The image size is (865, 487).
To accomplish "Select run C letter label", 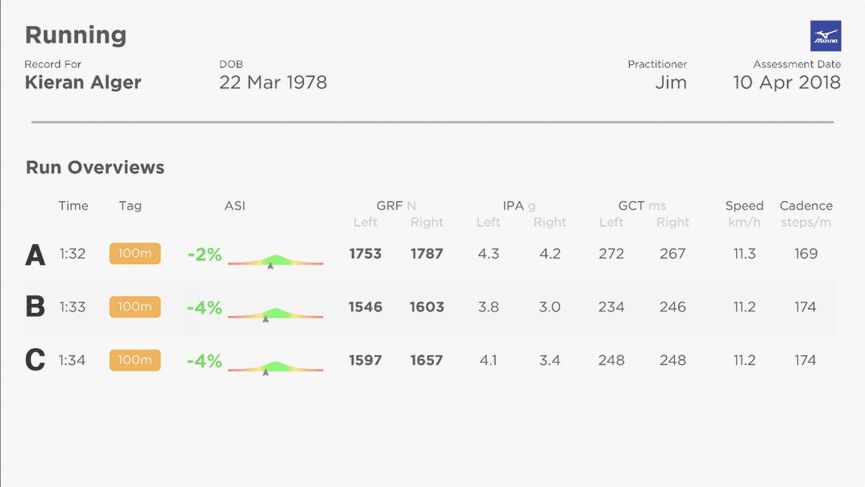I will pos(35,360).
